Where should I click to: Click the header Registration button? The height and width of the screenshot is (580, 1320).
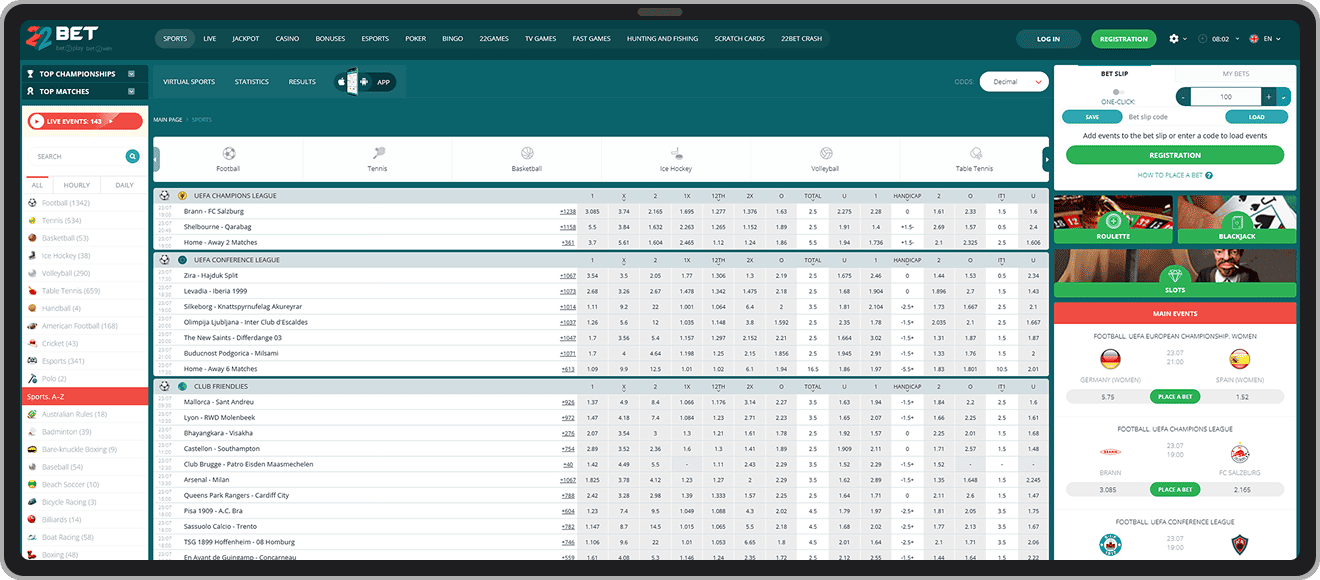point(1124,39)
